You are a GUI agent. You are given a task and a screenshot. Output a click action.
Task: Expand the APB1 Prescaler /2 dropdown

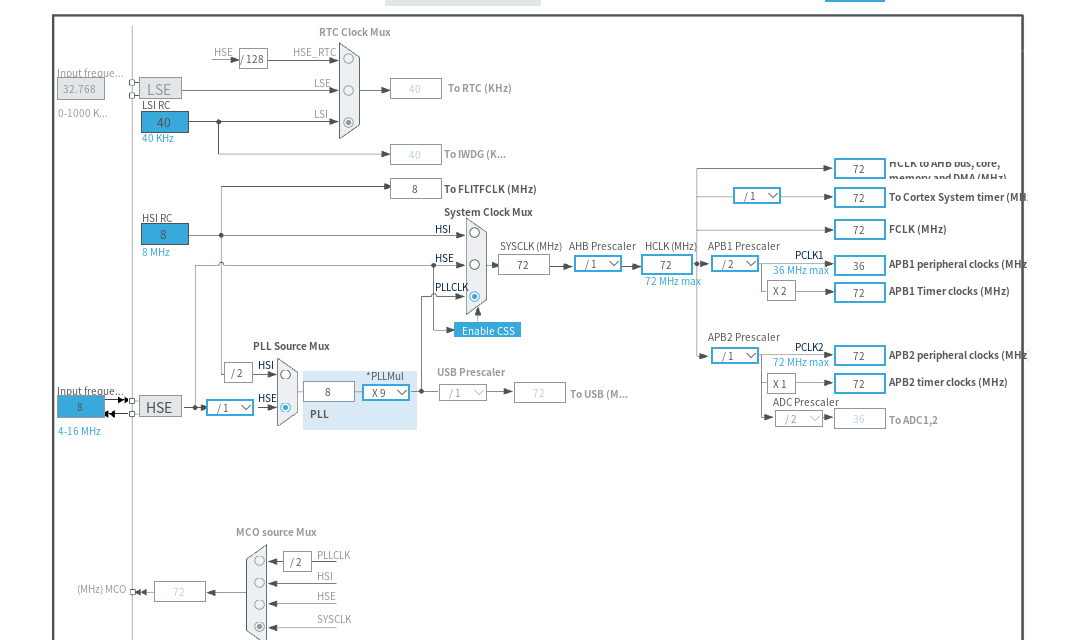click(735, 263)
